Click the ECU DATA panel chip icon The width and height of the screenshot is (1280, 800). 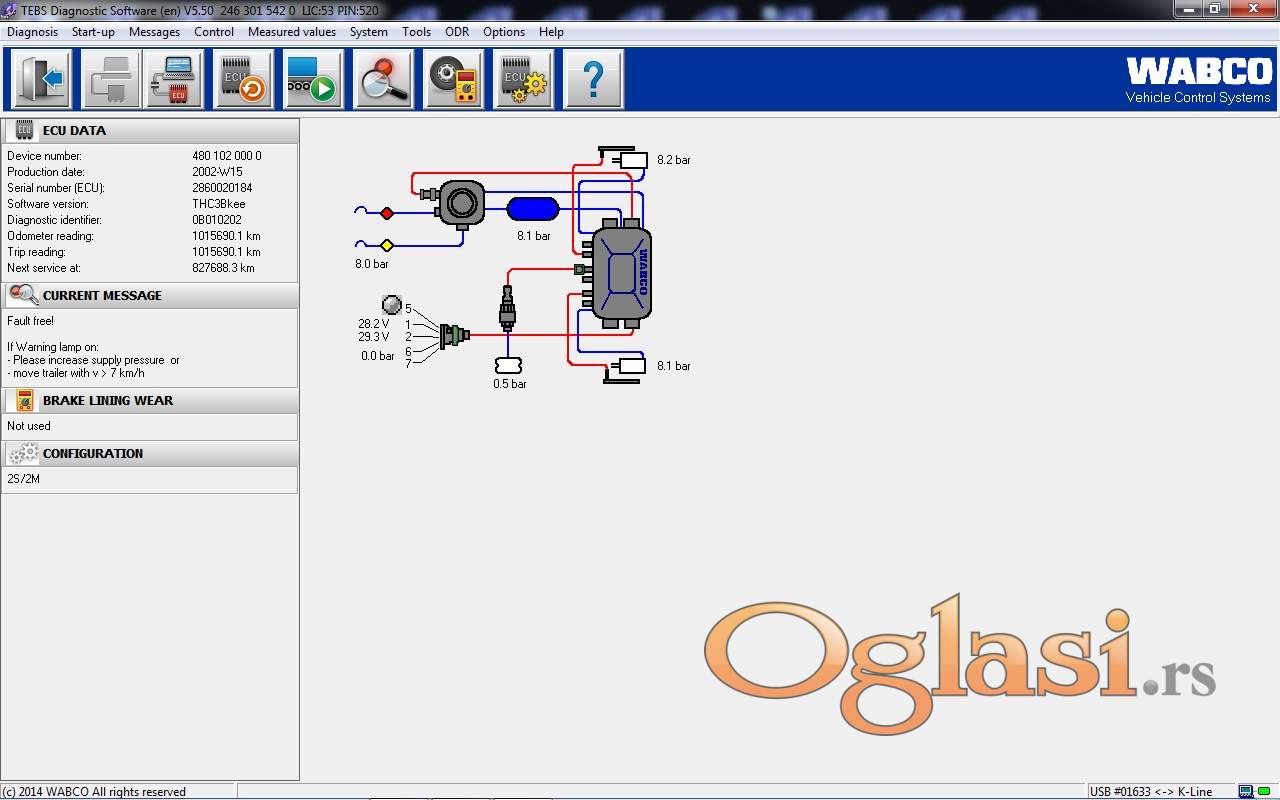[x=24, y=130]
